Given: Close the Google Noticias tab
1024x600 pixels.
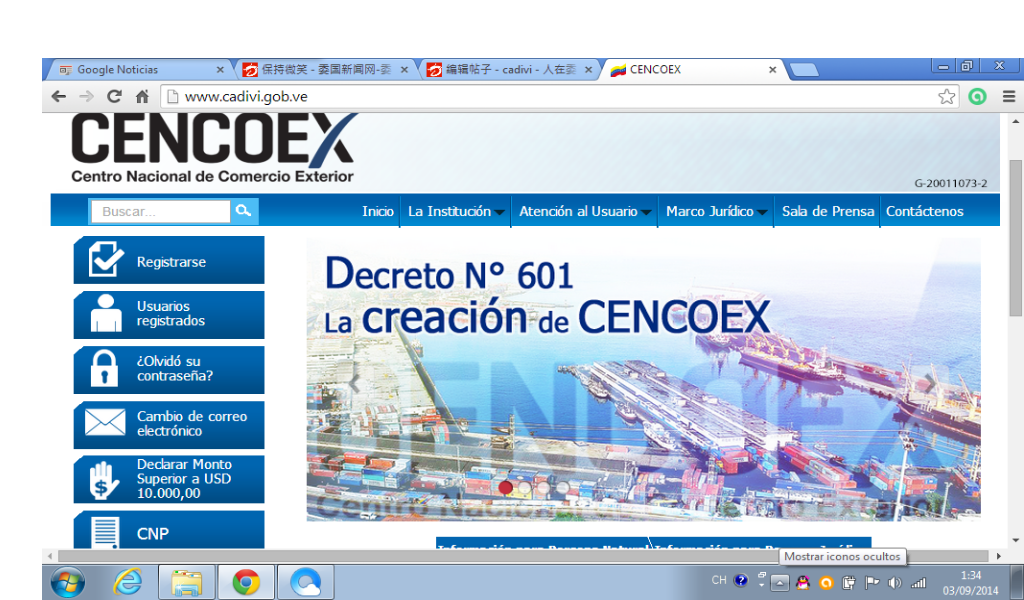Looking at the screenshot, I should [220, 69].
